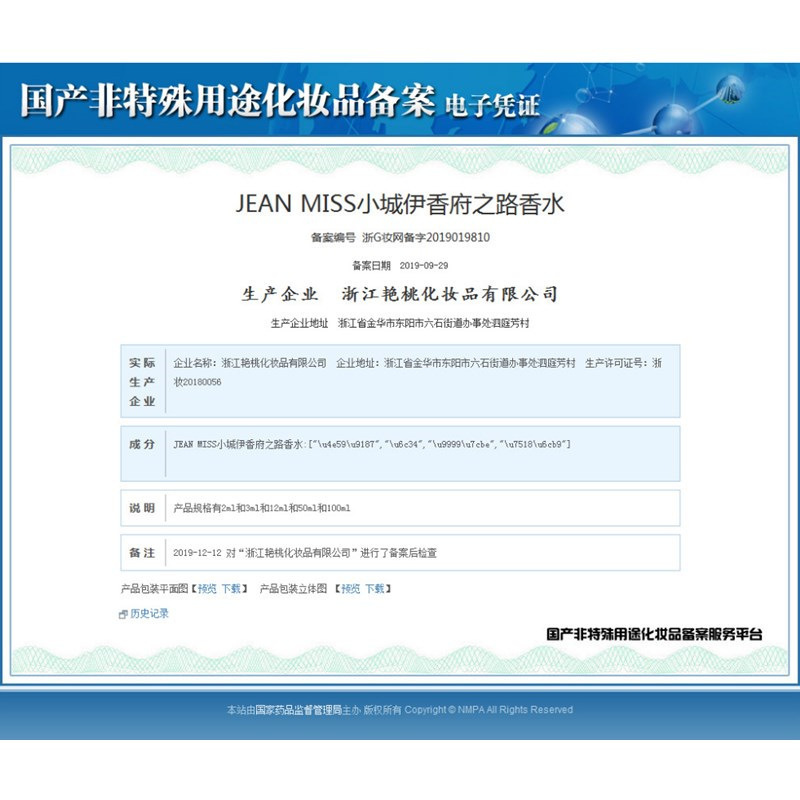This screenshot has height=800, width=800.
Task: Click 下载 link for 产品包装立体图
Action: (x=374, y=589)
